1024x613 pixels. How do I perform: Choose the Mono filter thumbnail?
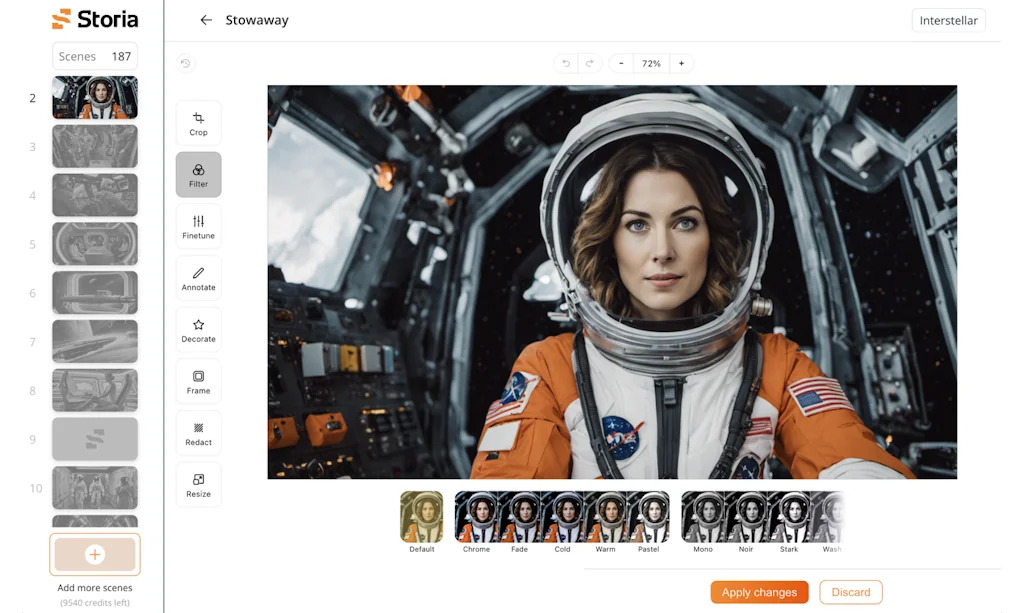(702, 517)
